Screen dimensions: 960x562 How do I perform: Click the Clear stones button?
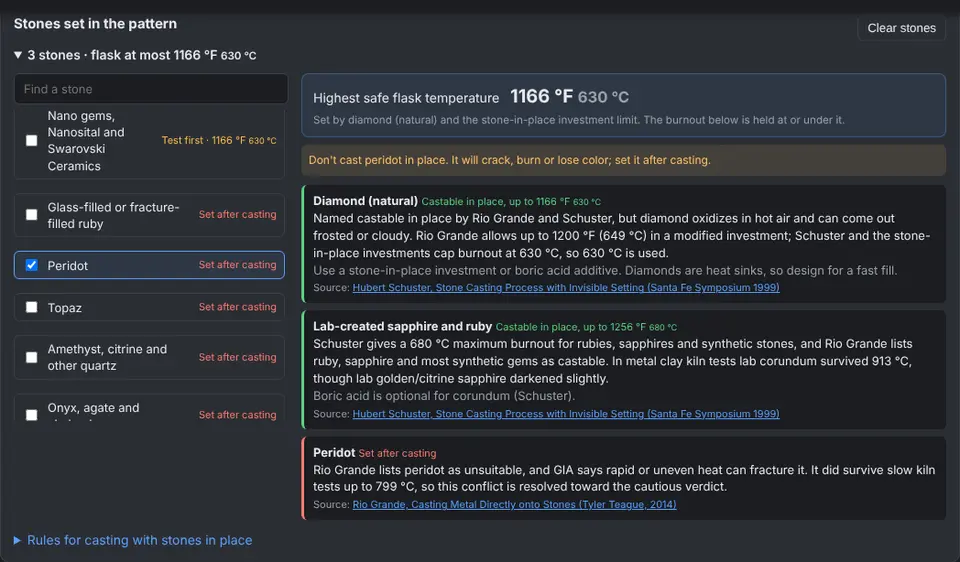click(901, 28)
